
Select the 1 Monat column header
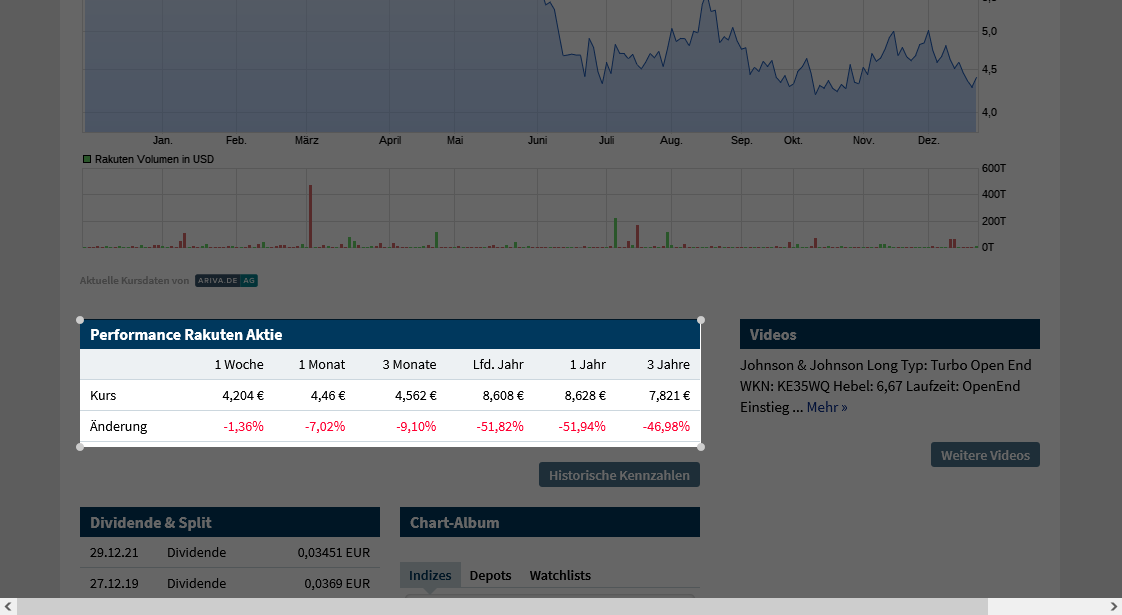click(x=321, y=364)
